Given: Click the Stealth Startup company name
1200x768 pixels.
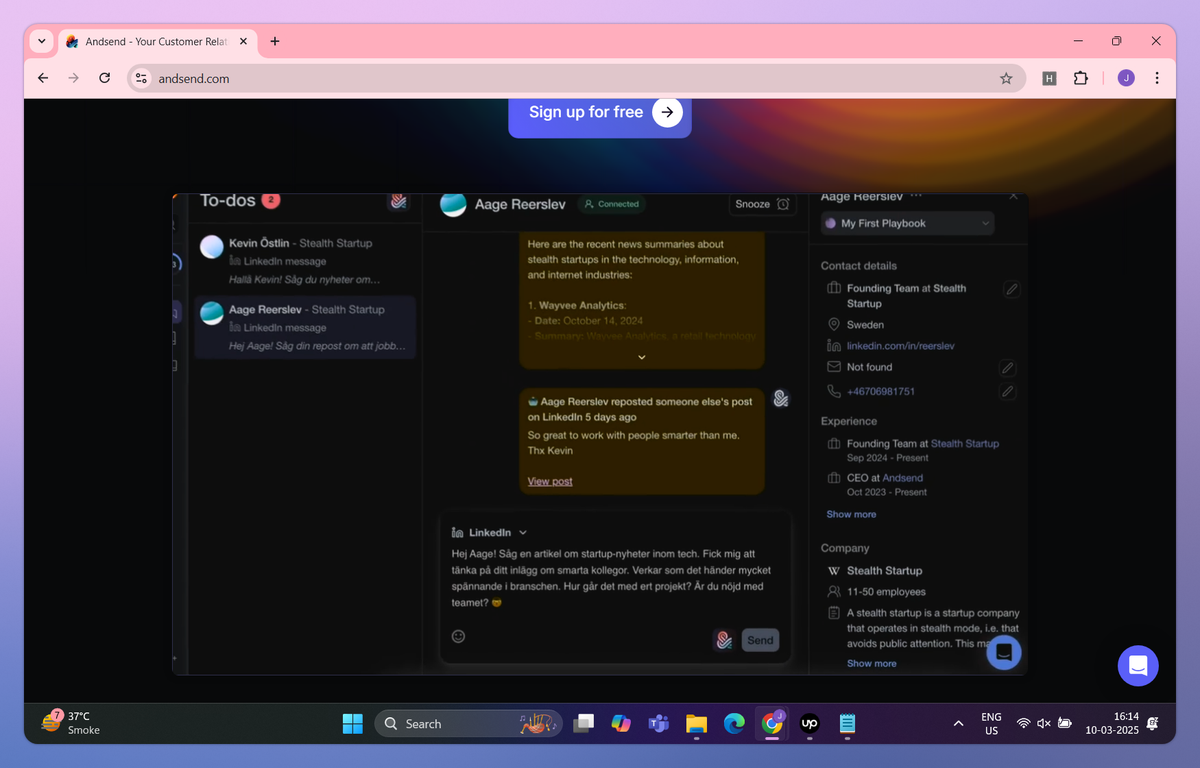Looking at the screenshot, I should pos(884,571).
